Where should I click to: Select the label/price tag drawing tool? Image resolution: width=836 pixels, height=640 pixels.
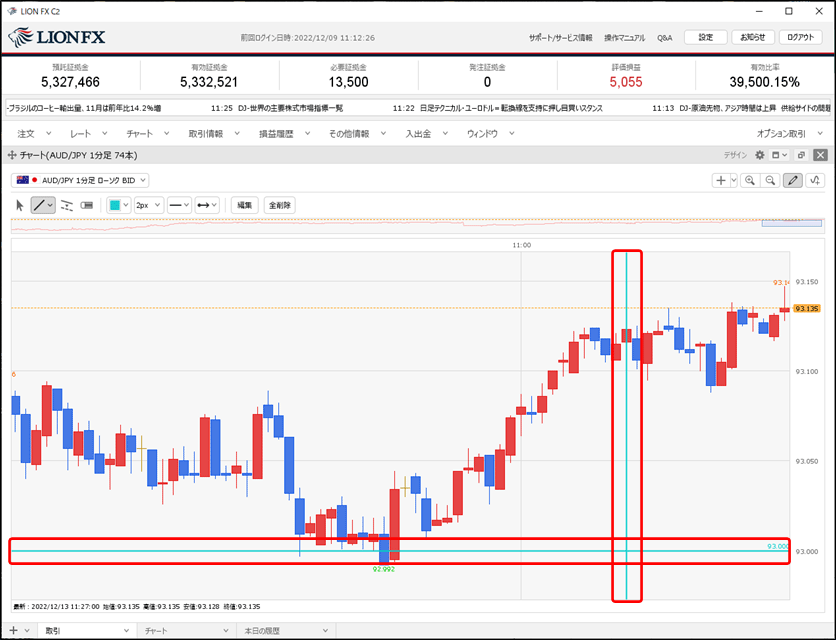coord(86,205)
